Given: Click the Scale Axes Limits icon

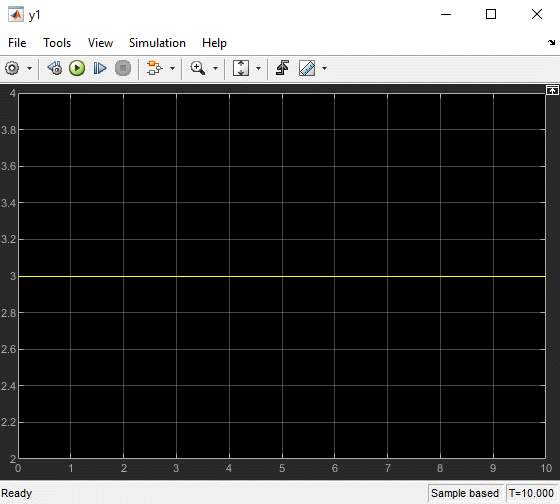Looking at the screenshot, I should pos(241,68).
